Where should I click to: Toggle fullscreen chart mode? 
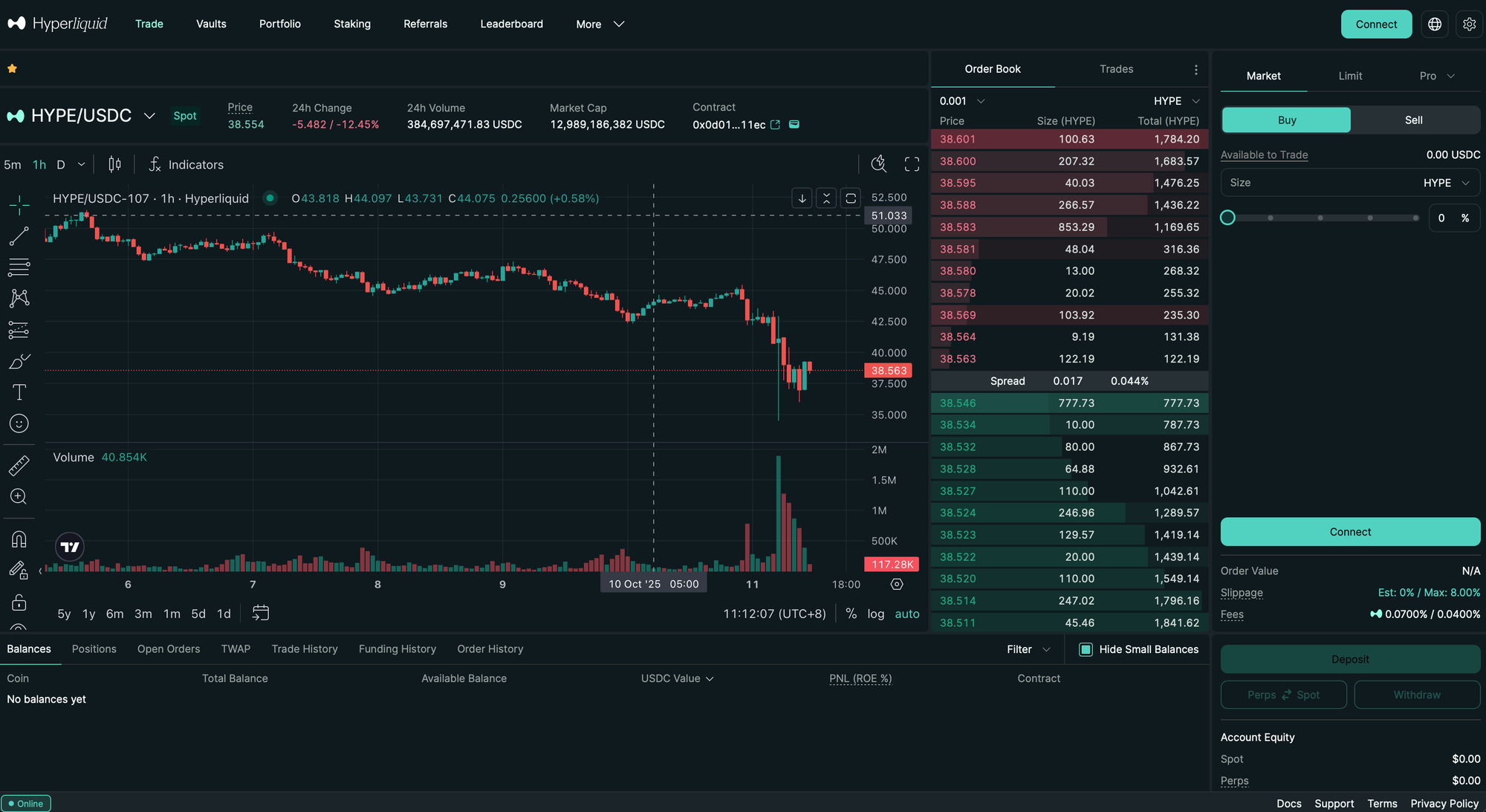point(912,164)
